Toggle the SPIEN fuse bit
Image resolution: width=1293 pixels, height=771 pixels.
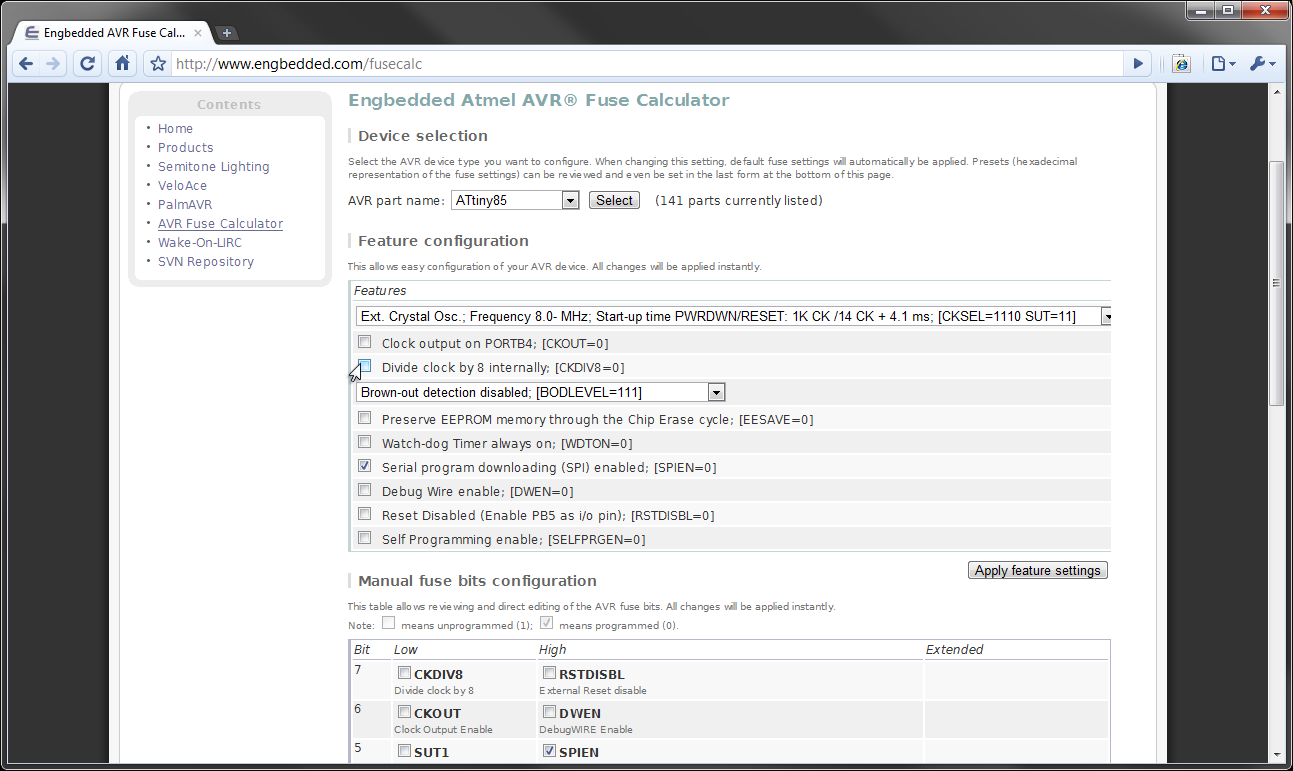click(x=549, y=750)
